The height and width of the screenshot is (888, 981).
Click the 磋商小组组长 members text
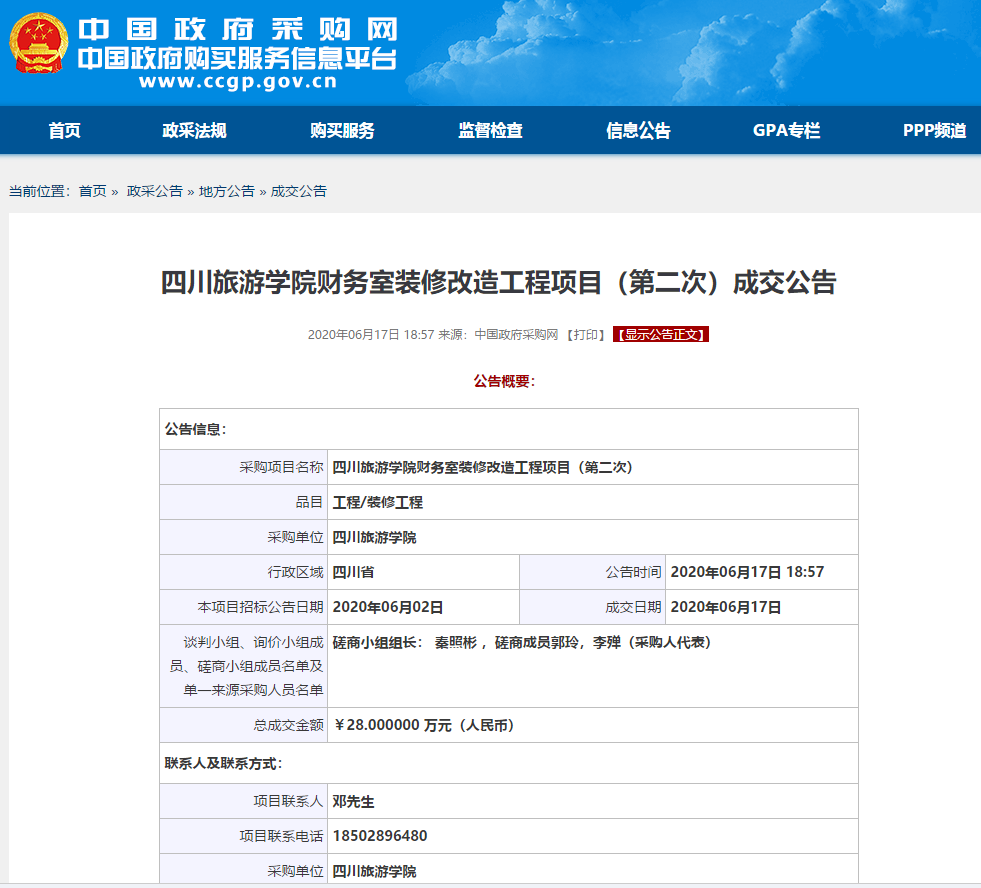tap(522, 643)
